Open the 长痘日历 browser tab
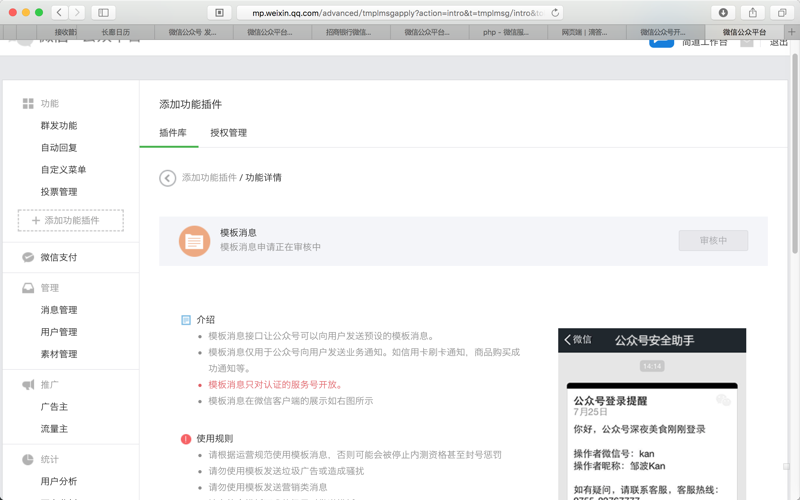Image resolution: width=800 pixels, height=500 pixels. [115, 32]
